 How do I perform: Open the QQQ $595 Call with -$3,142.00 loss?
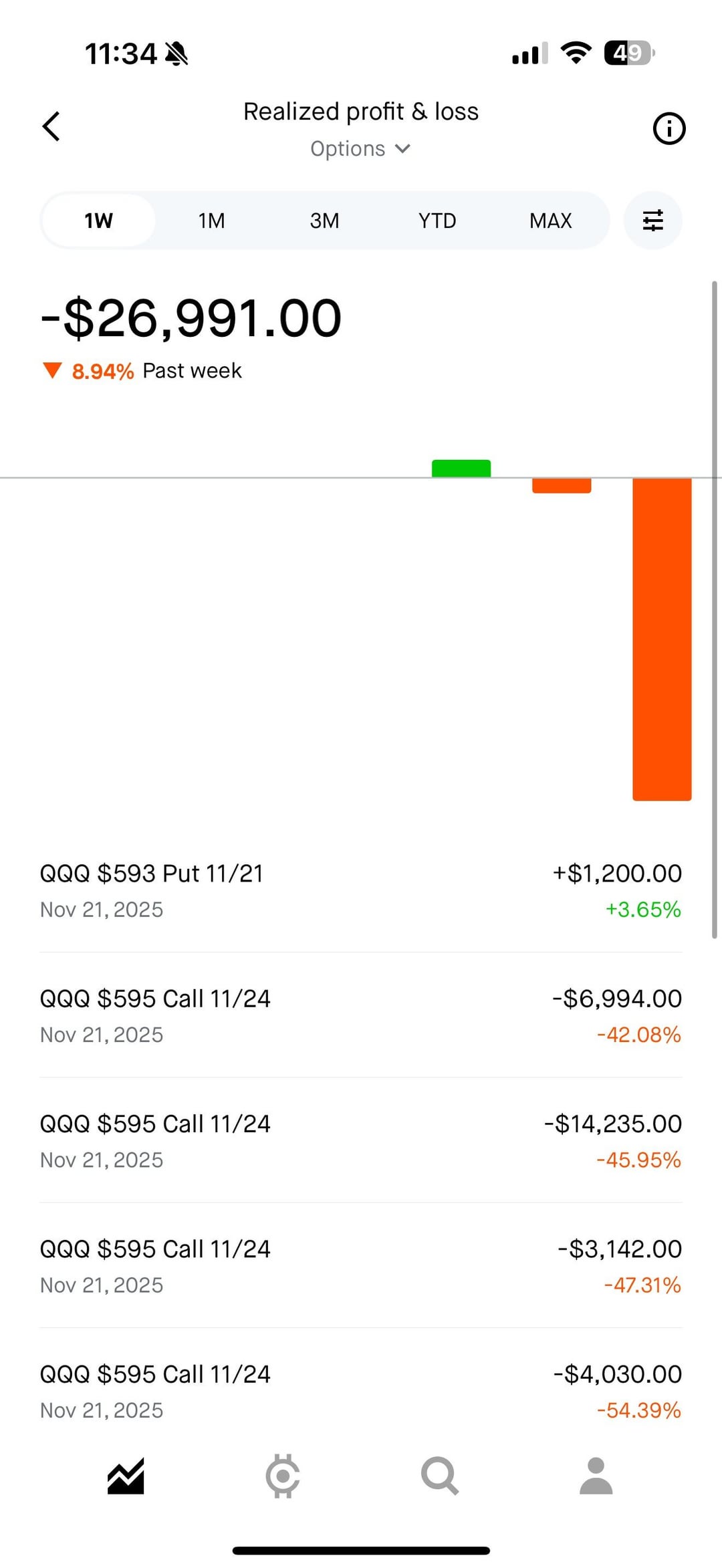point(360,1266)
